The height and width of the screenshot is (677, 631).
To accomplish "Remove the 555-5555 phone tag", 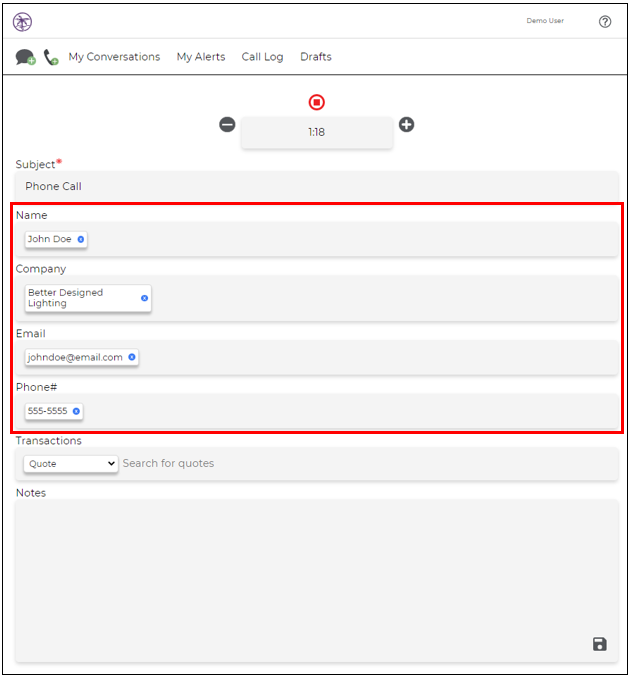I will click(76, 411).
